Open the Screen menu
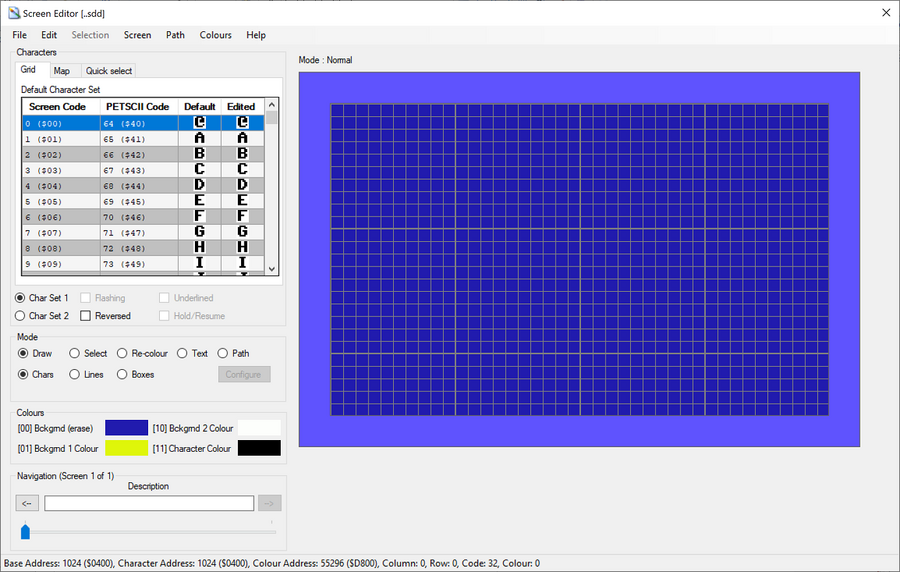 tap(137, 35)
